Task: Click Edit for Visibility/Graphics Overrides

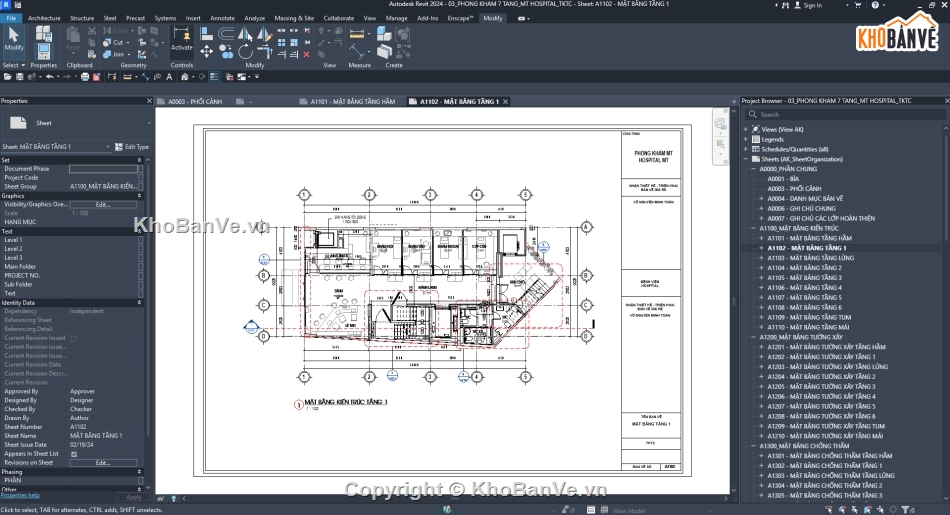Action: point(103,205)
